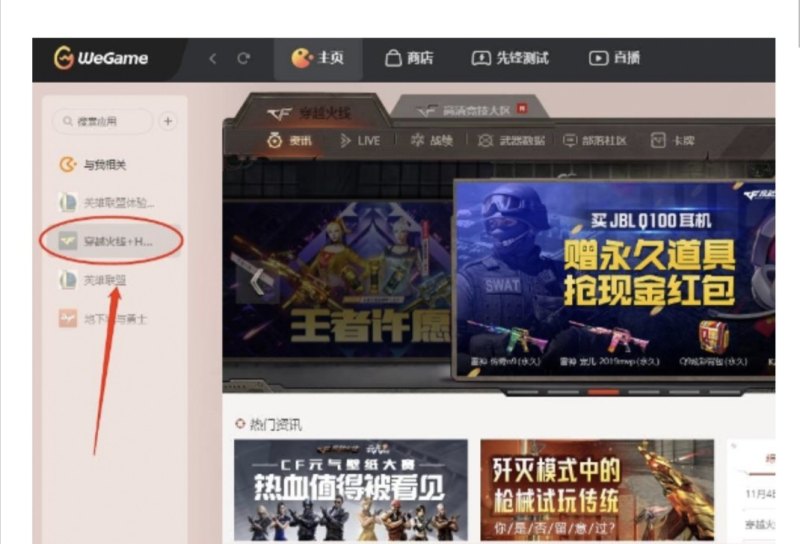Switch to the 高清竞技大区 tab

(x=470, y=109)
